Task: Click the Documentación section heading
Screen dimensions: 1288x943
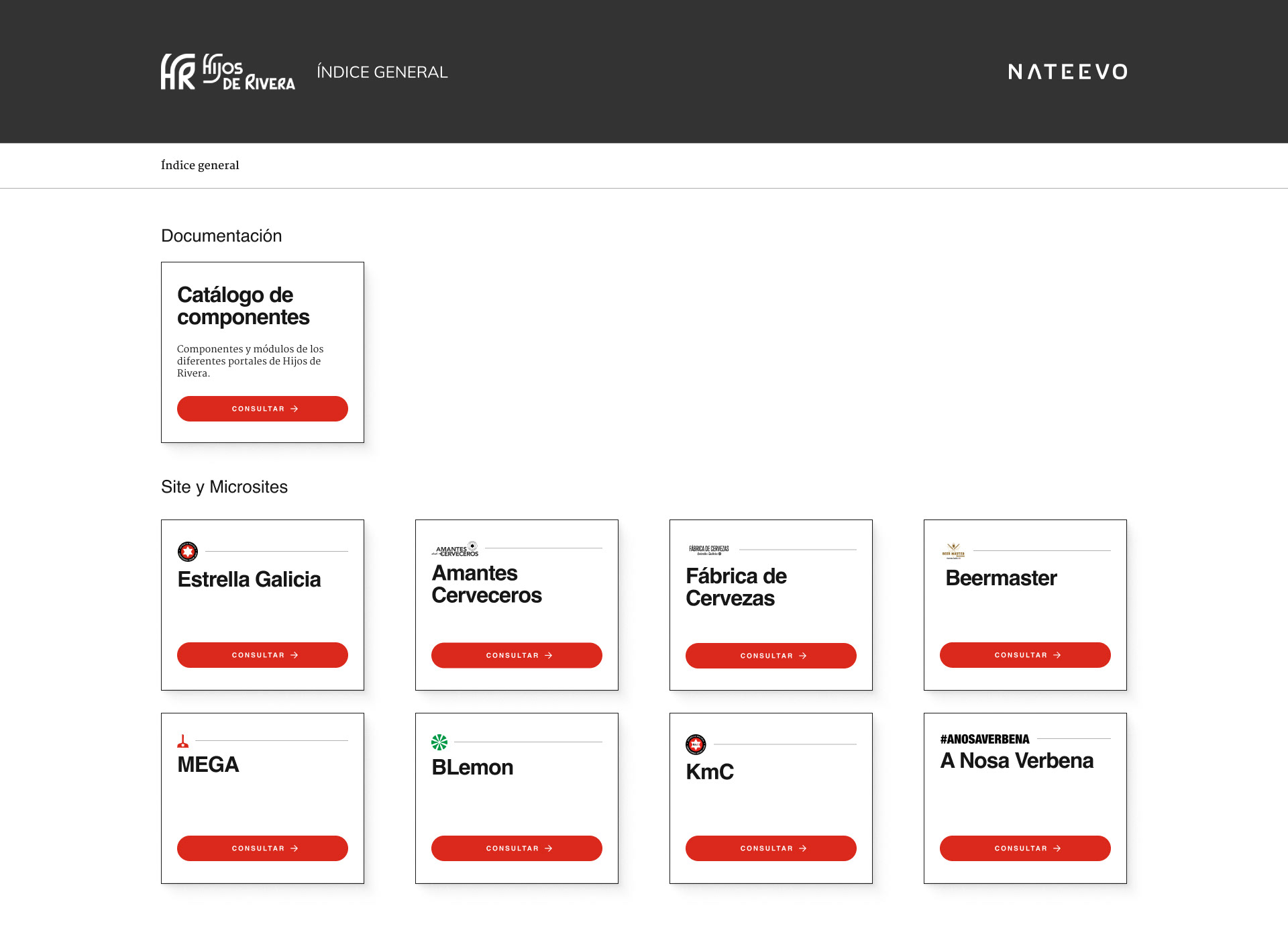Action: coord(221,236)
